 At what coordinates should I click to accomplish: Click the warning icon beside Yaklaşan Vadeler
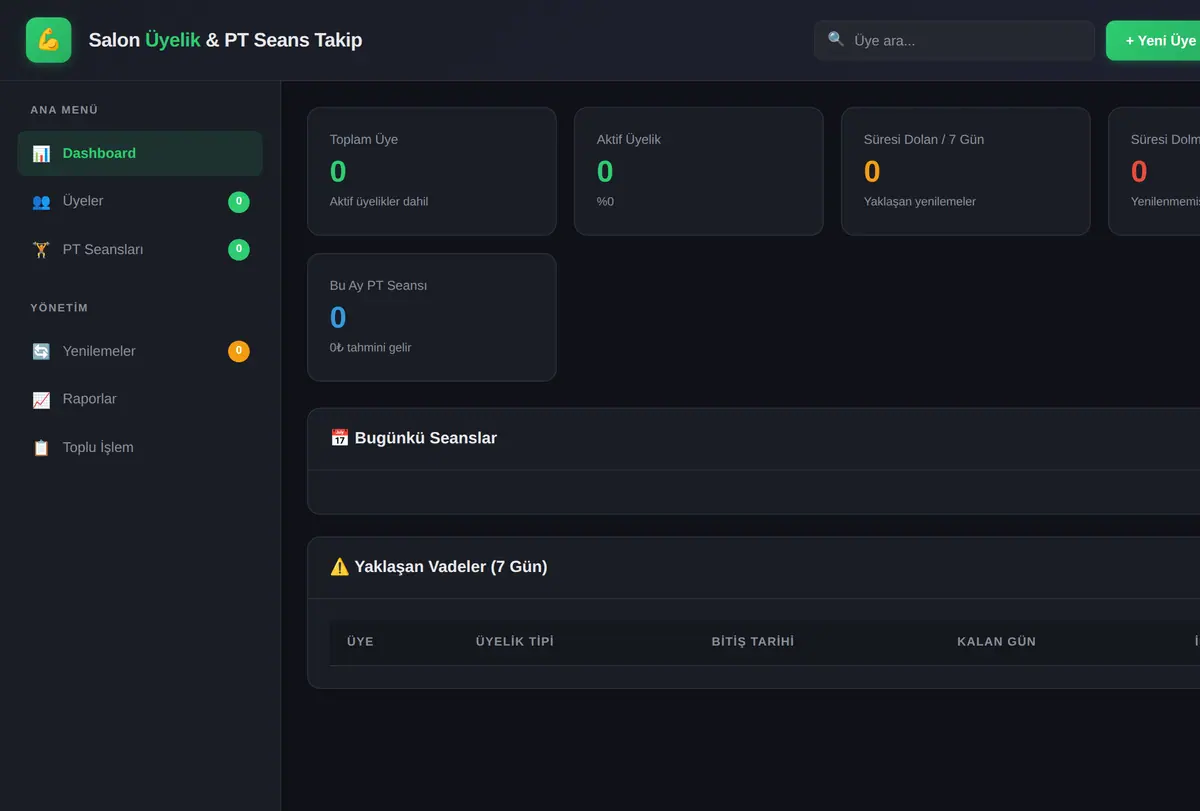coord(339,567)
